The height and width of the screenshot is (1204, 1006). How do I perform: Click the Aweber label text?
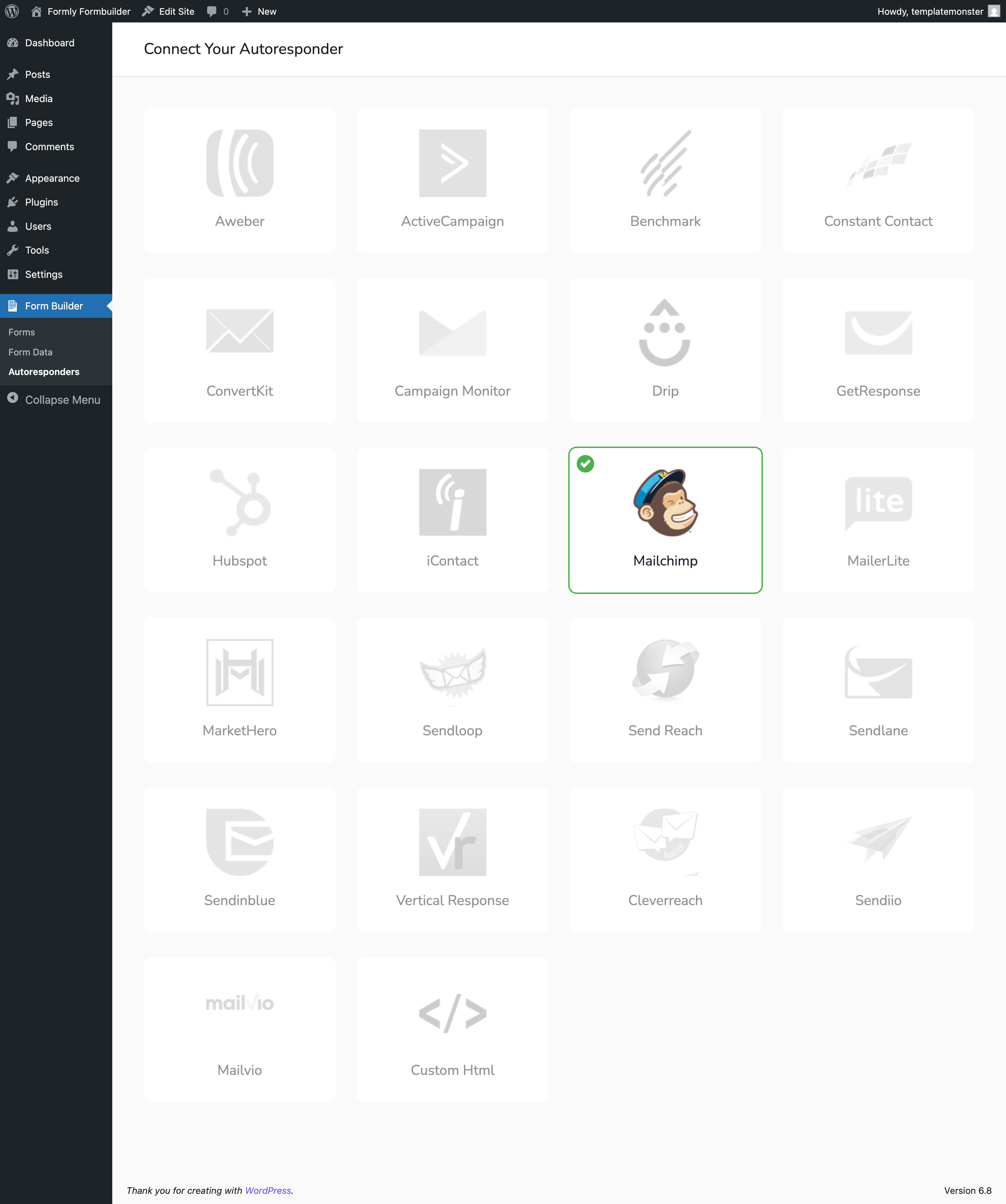[240, 221]
